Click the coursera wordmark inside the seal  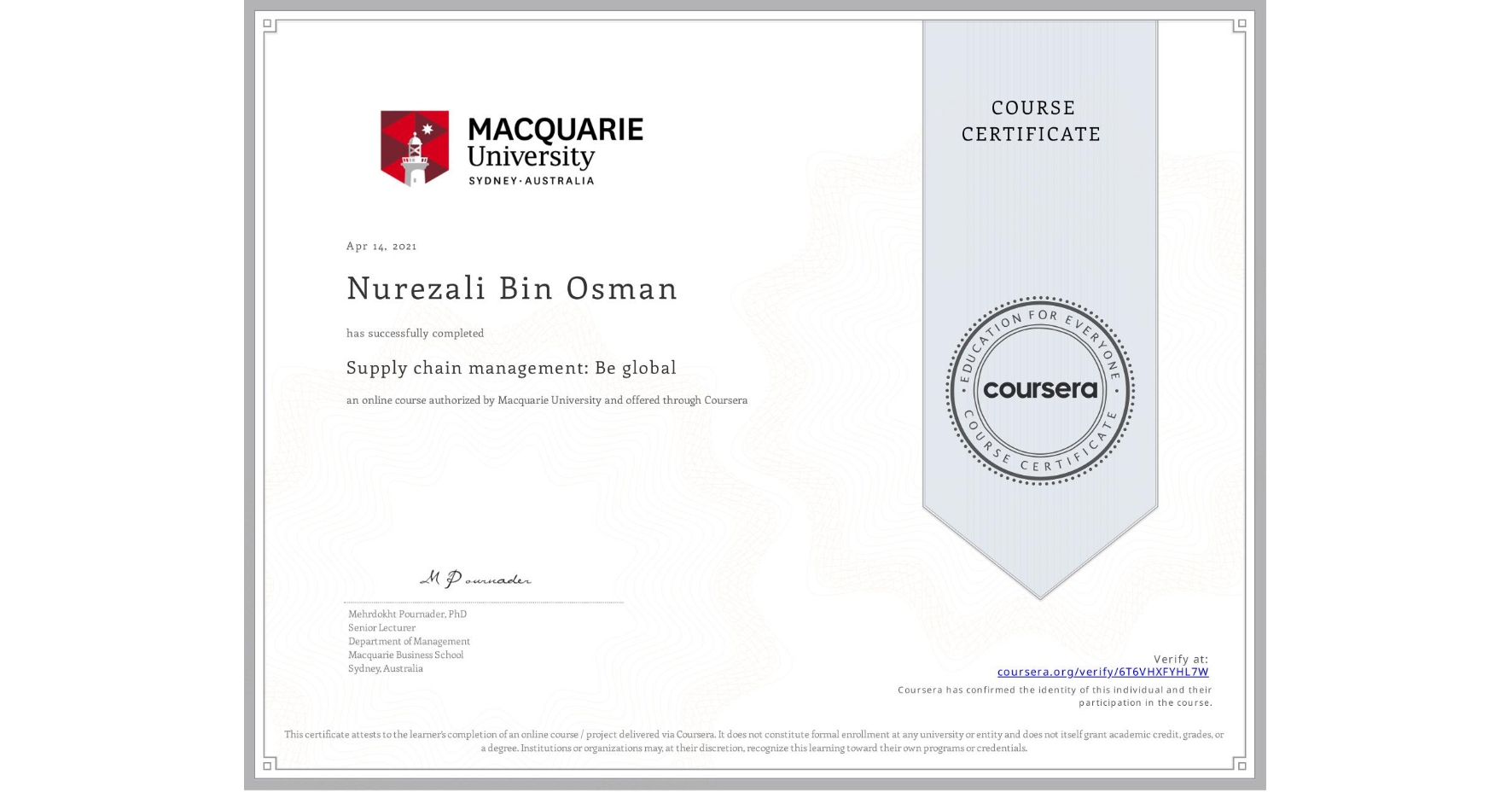[x=1039, y=390]
